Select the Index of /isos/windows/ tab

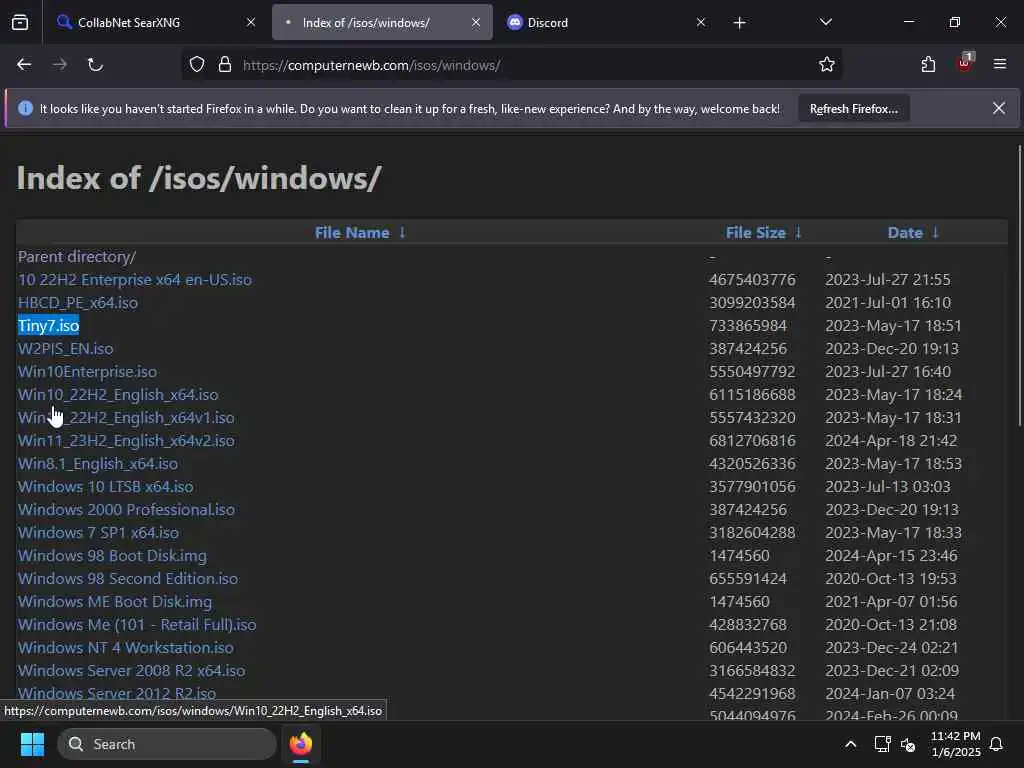(x=382, y=22)
